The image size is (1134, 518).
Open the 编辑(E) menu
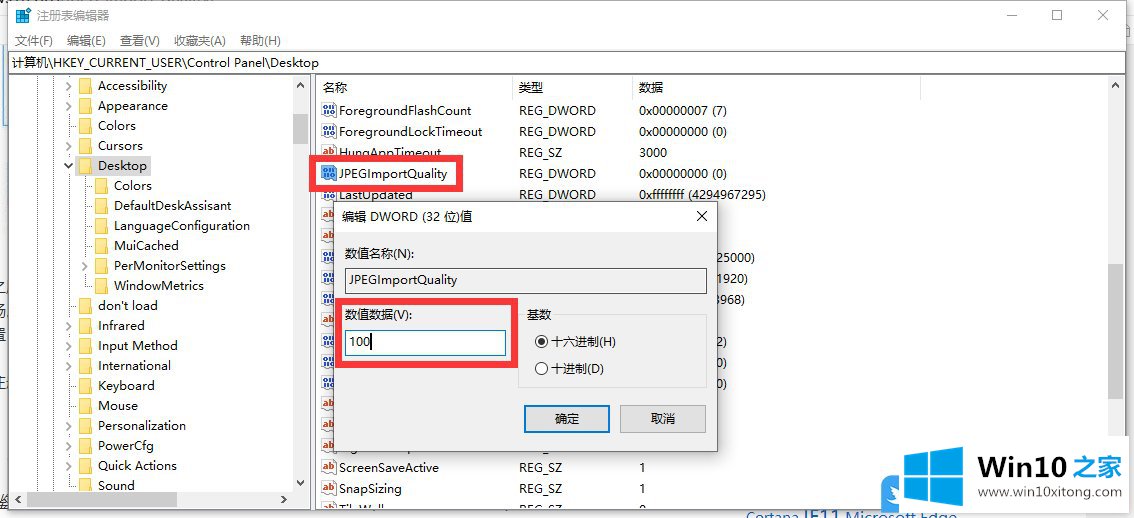(x=86, y=41)
